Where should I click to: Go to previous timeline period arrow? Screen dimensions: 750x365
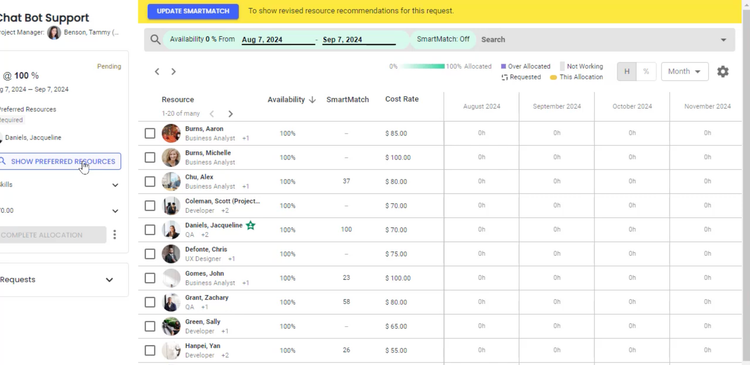click(157, 72)
